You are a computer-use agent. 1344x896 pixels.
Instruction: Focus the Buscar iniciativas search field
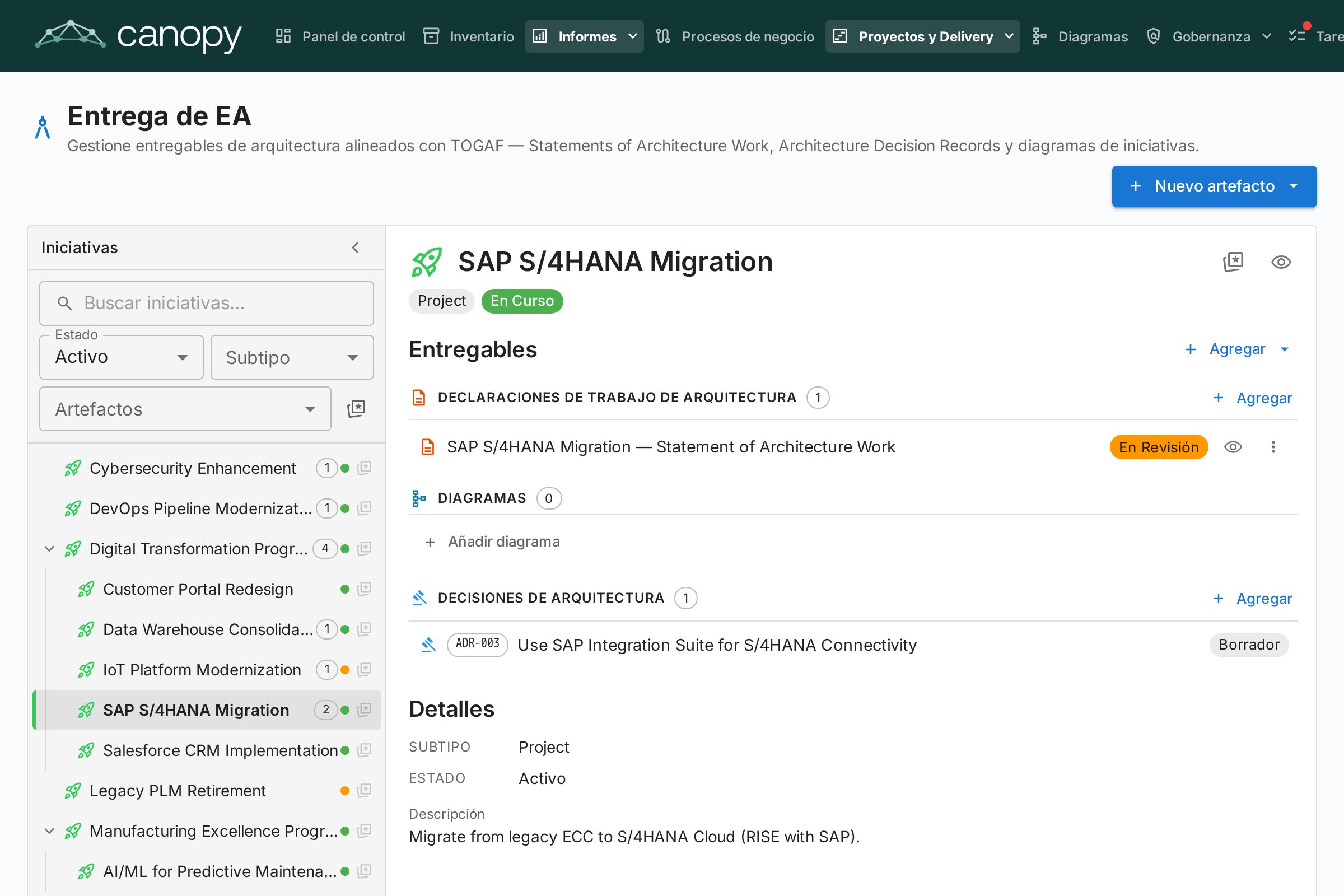(206, 304)
